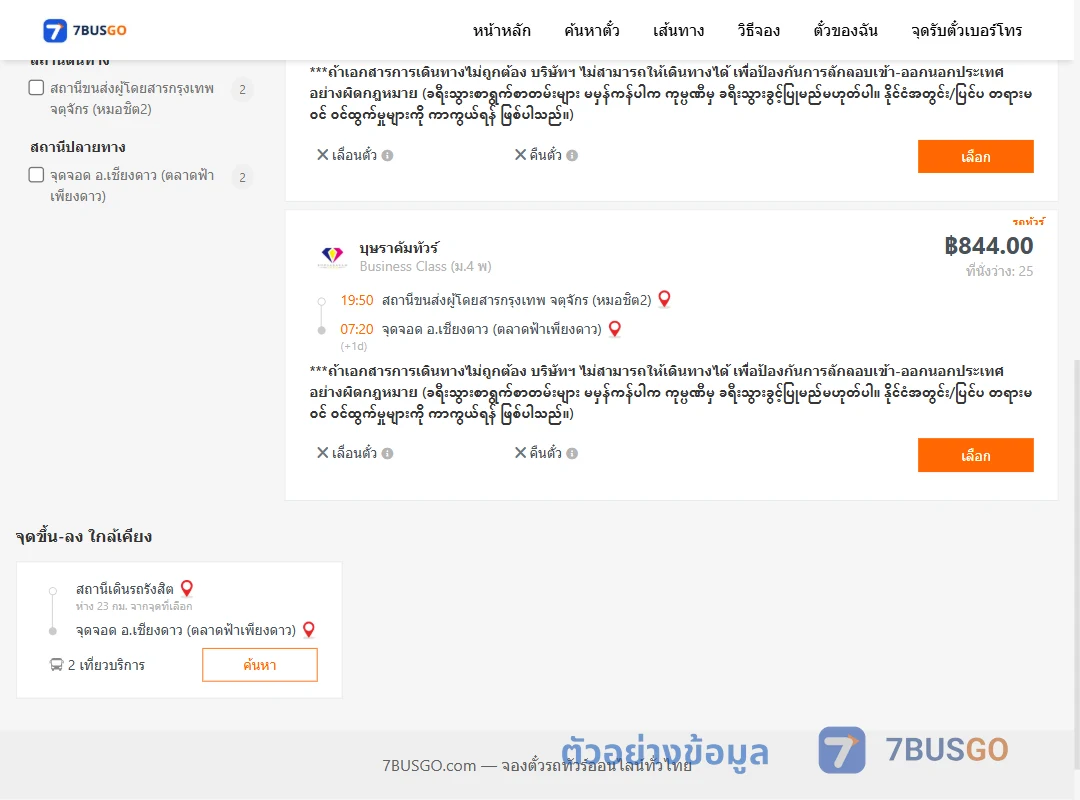Click map pin beside จุดจอด อ.เชียงดาว in nearby box
This screenshot has width=1080, height=800.
coord(309,629)
